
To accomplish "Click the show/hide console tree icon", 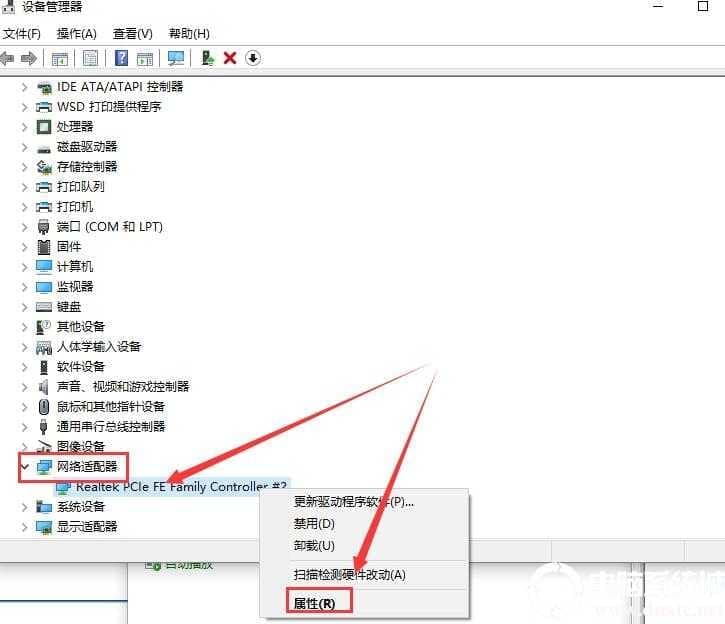I will tap(60, 59).
